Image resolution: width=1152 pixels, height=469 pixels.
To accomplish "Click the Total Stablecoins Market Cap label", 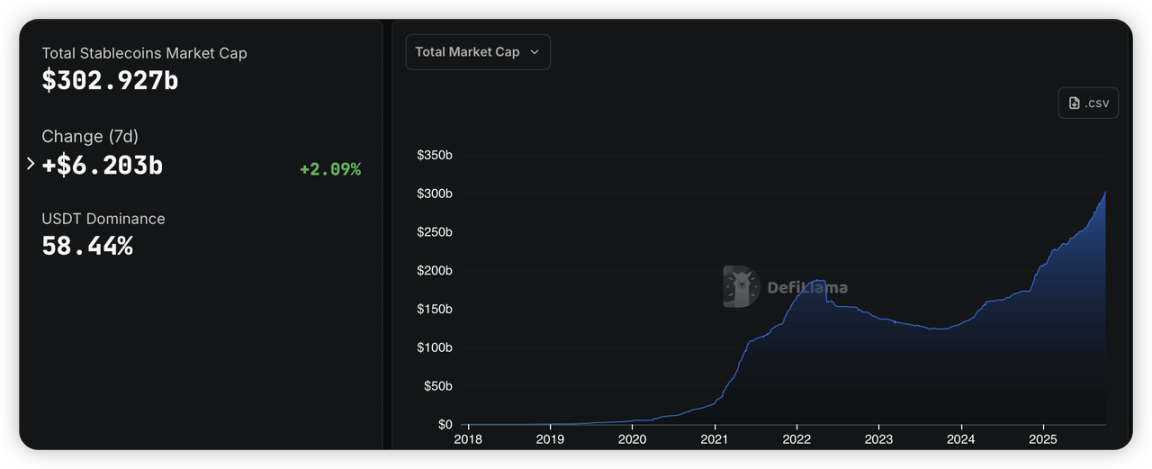I will pos(144,53).
